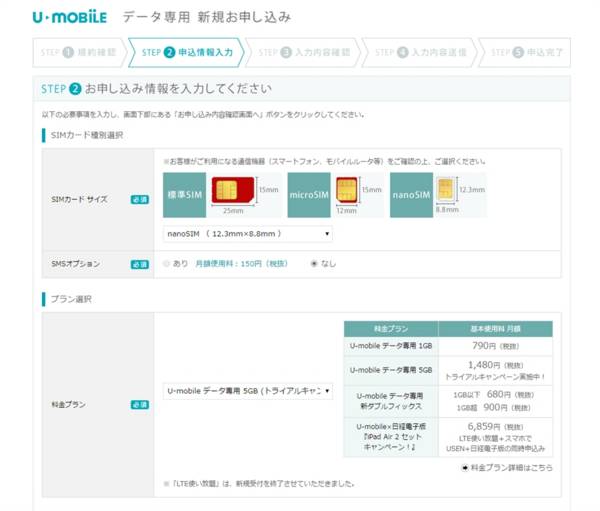Click the 必須 badge beside SMSオプション
The height and width of the screenshot is (511, 600).
pos(140,264)
